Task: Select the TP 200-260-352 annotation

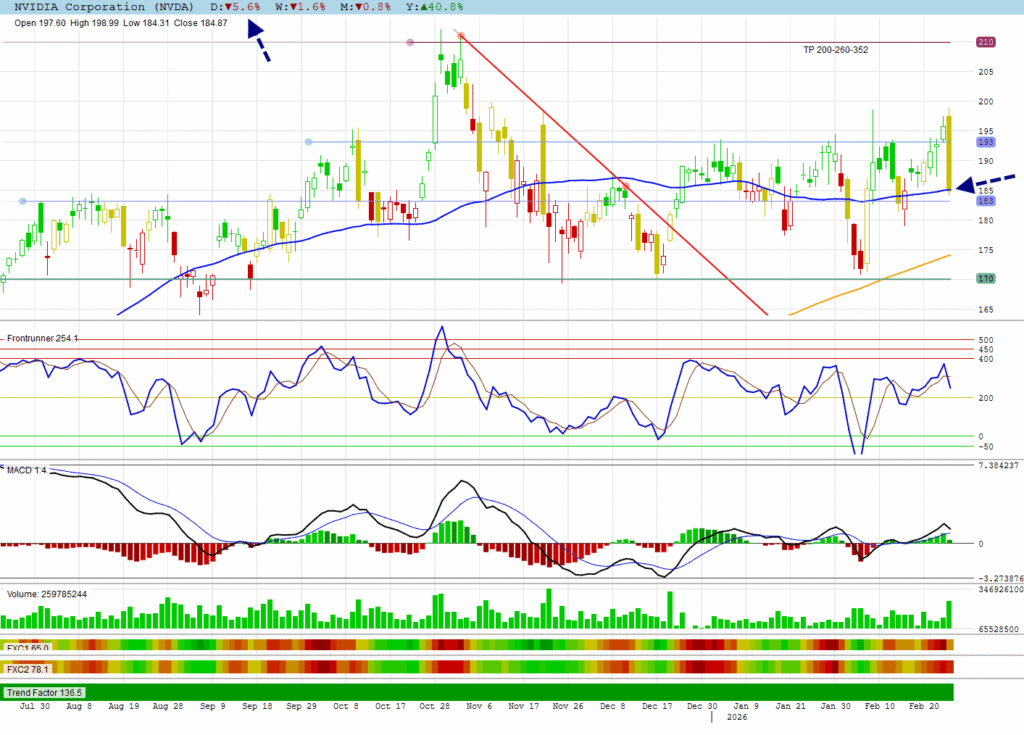Action: (x=835, y=50)
